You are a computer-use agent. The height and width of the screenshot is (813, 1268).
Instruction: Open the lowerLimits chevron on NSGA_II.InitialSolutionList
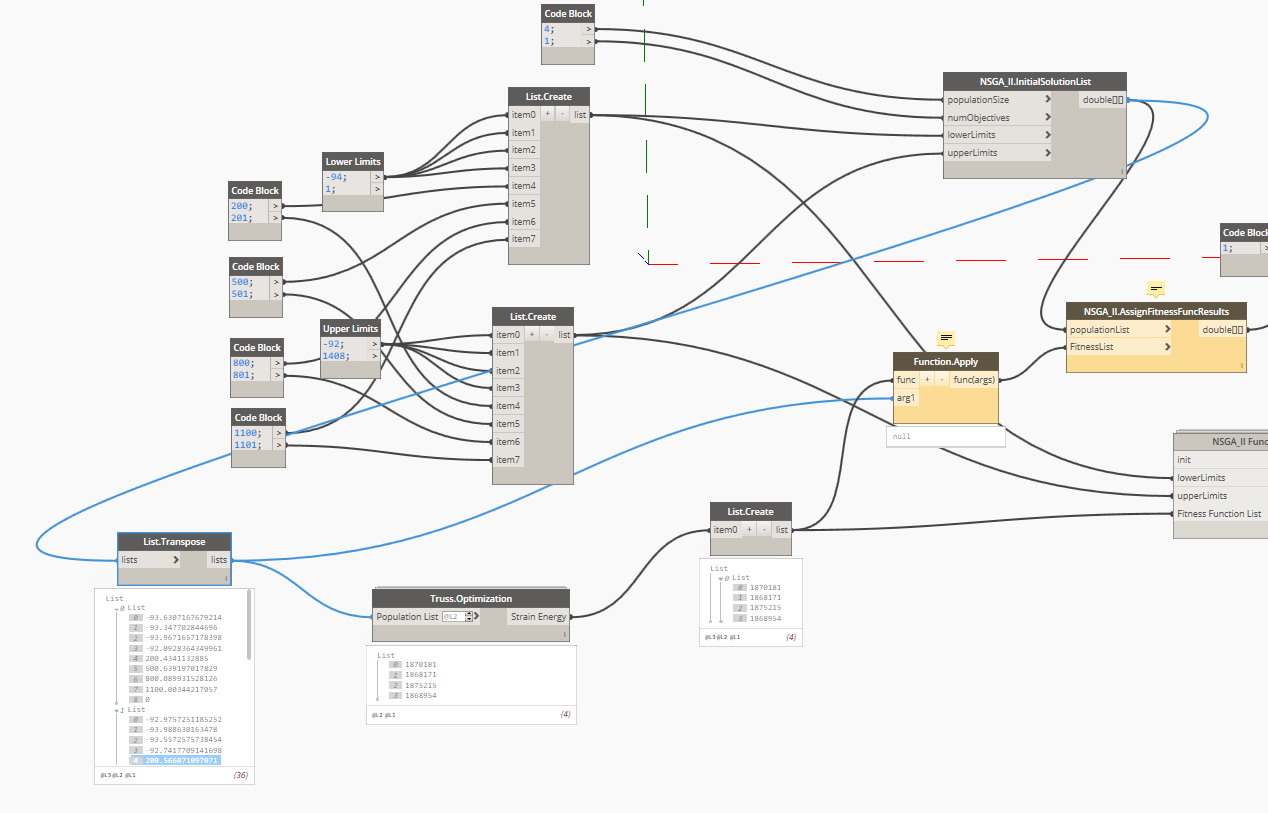(x=1047, y=135)
